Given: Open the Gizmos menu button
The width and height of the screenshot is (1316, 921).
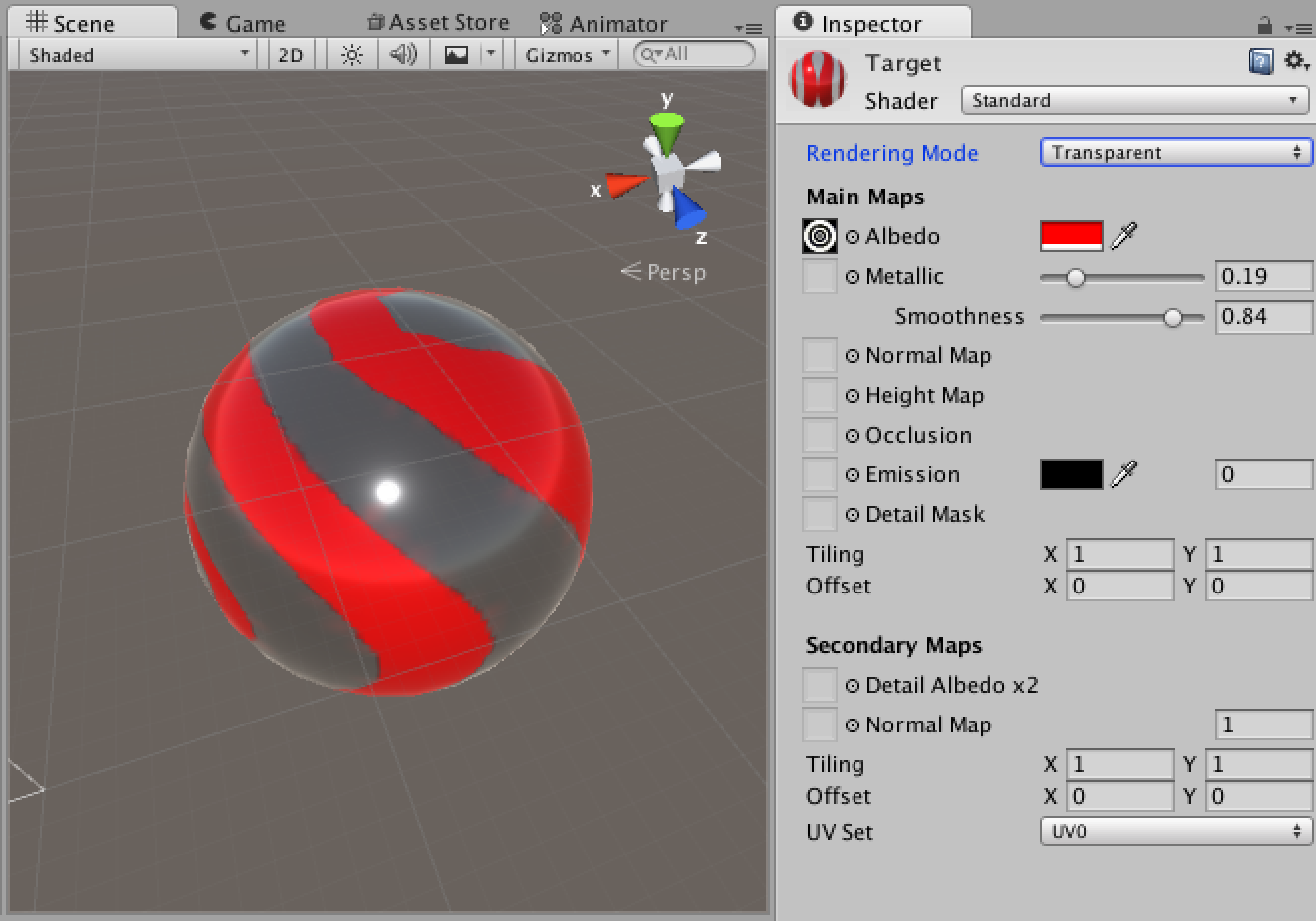Looking at the screenshot, I should pos(566,55).
